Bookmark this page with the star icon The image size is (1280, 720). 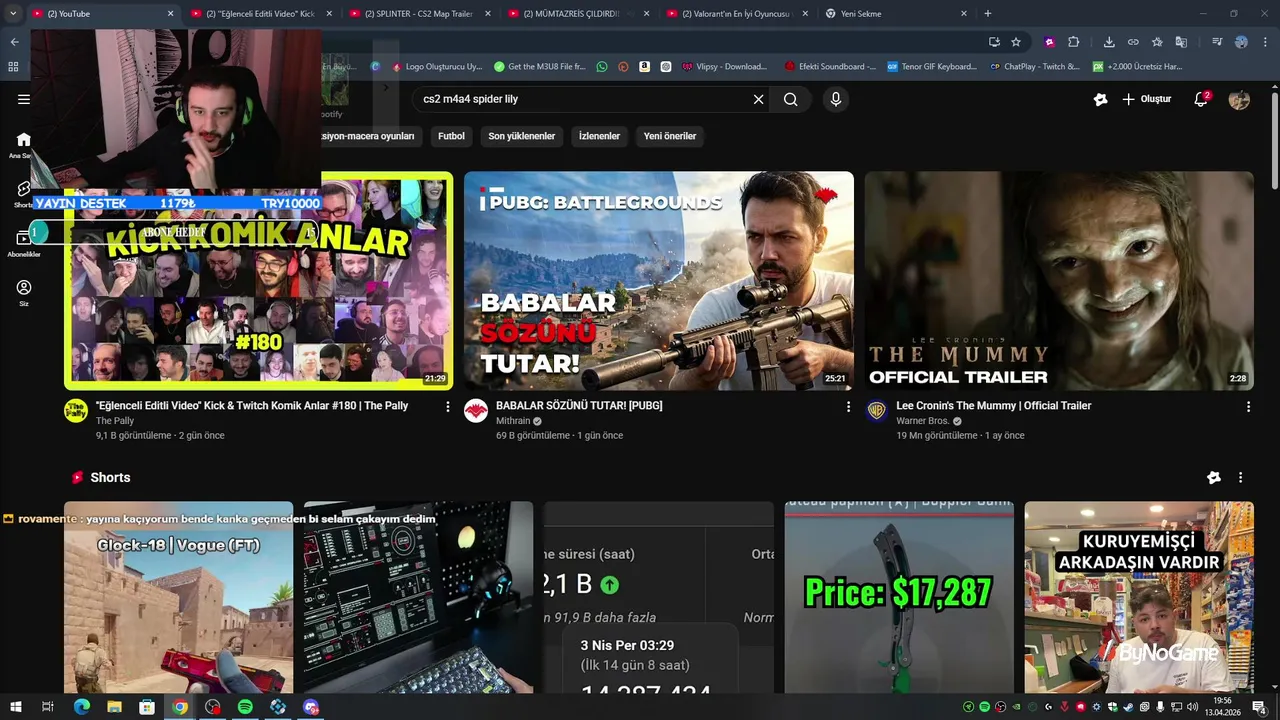coord(1016,42)
